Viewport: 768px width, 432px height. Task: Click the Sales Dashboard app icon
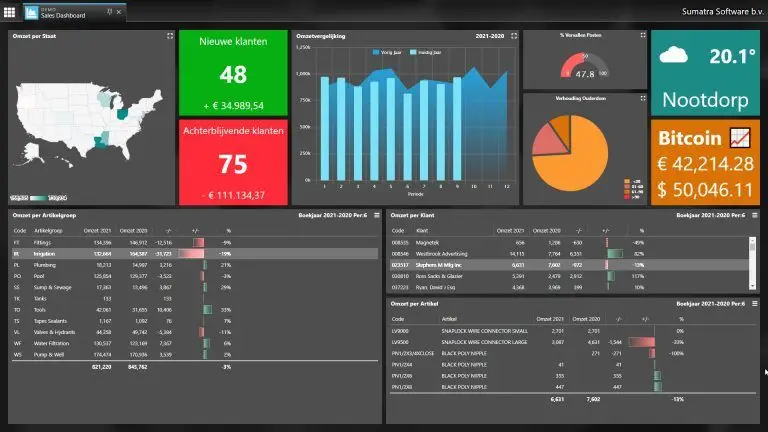(x=32, y=14)
